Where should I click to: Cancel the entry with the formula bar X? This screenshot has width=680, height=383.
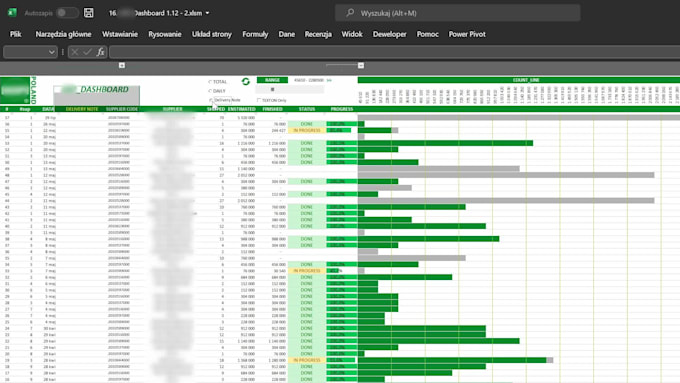tap(75, 52)
